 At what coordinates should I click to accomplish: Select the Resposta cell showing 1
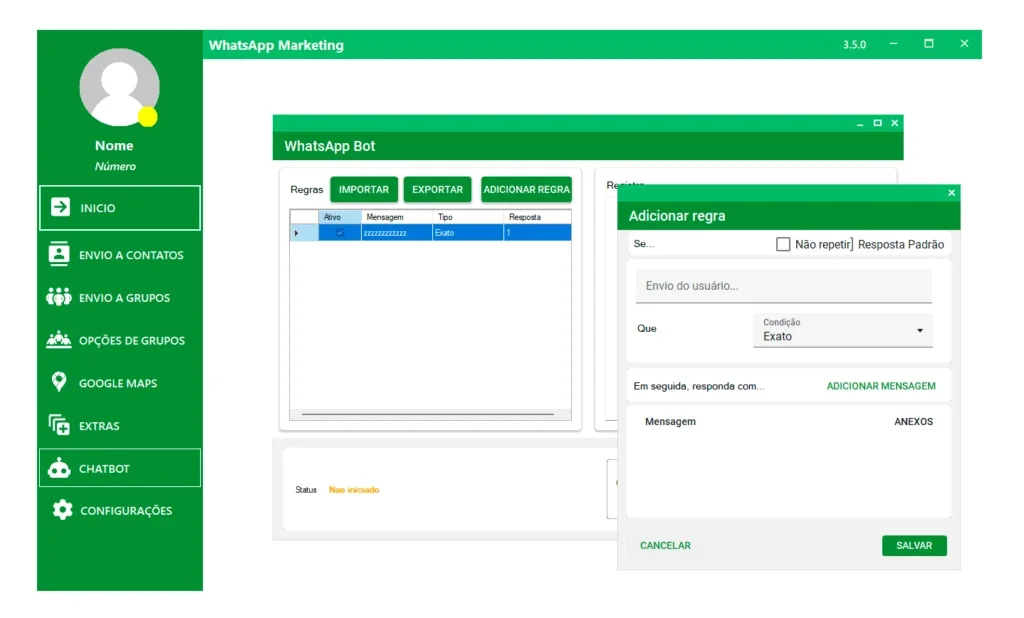[537, 233]
